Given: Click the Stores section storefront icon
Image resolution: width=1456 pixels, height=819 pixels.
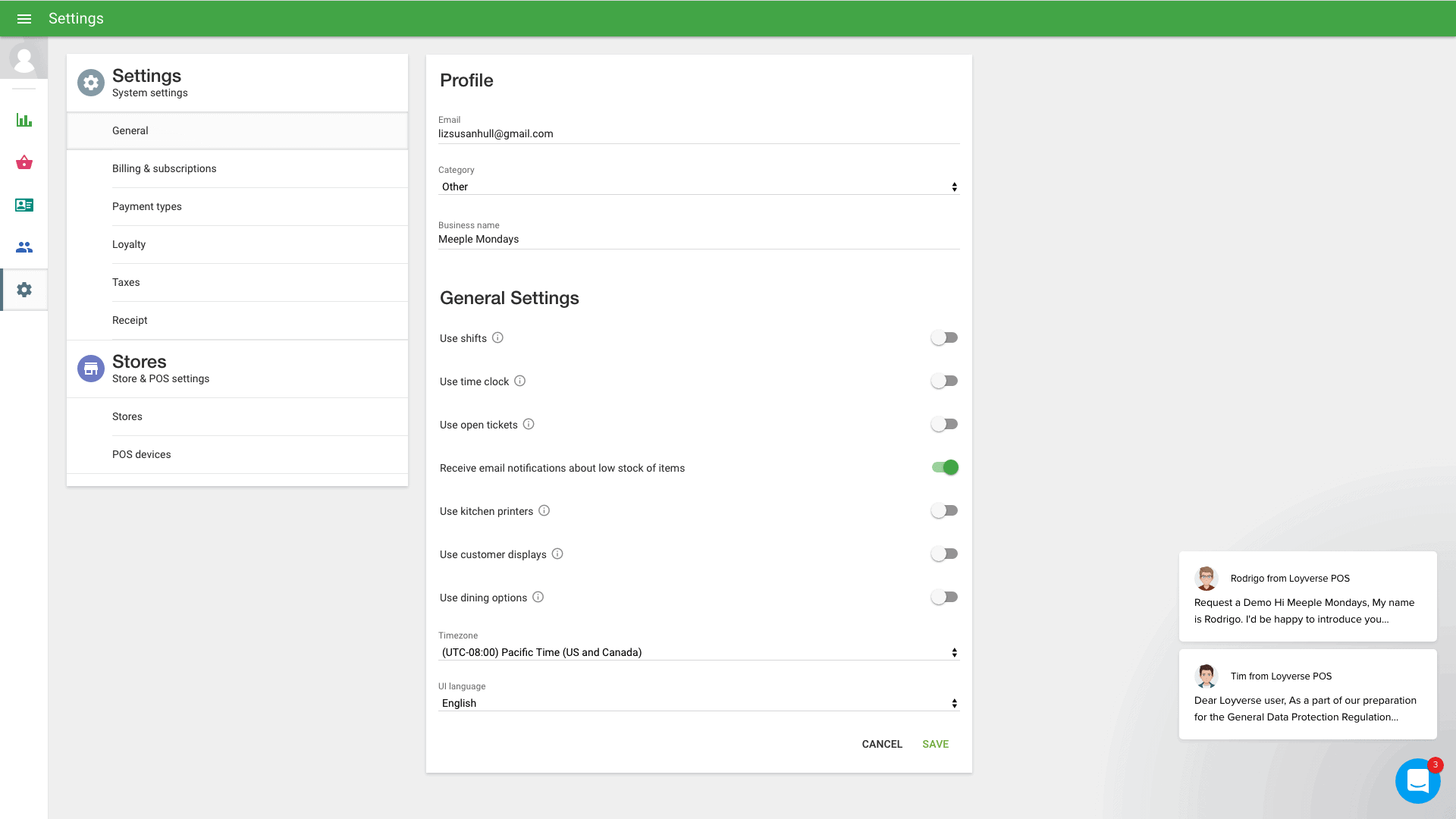Looking at the screenshot, I should click(91, 369).
